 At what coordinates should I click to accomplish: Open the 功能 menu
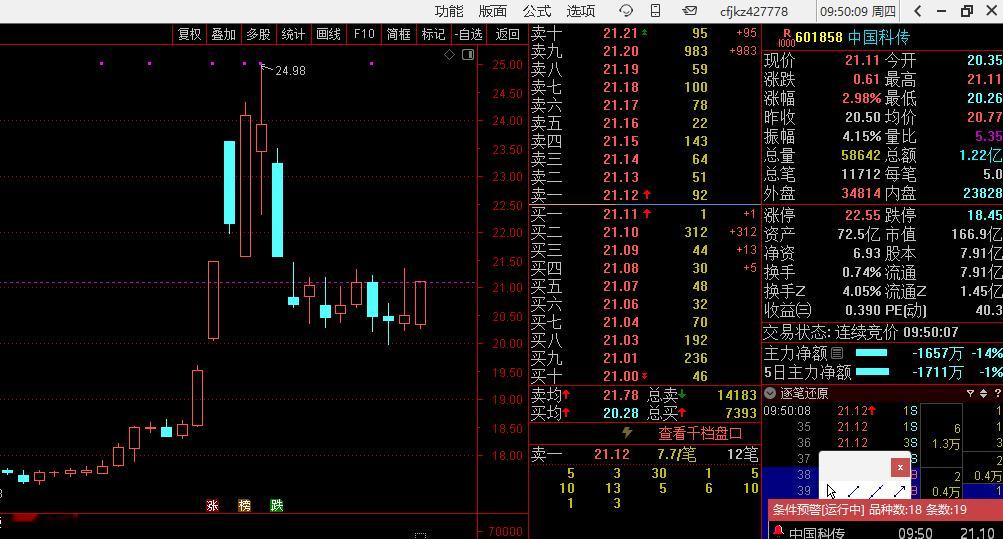448,11
